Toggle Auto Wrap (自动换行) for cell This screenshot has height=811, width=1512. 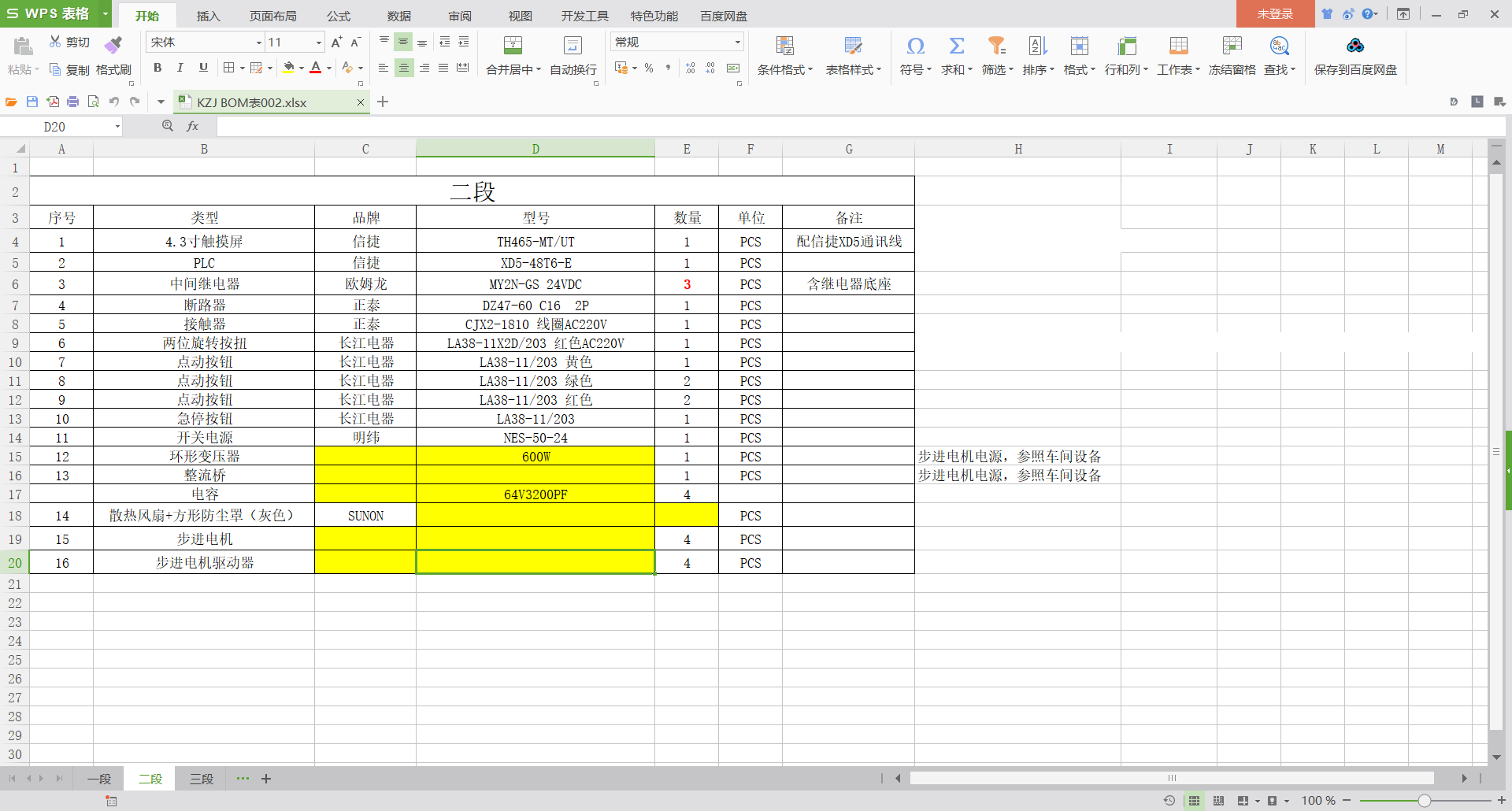(573, 46)
